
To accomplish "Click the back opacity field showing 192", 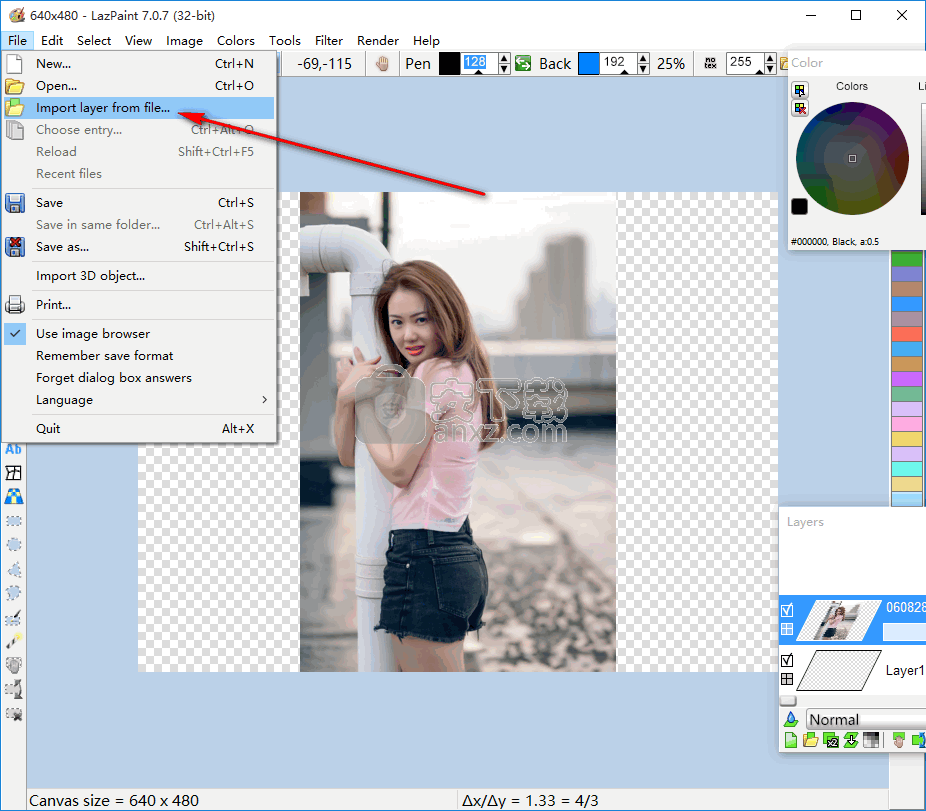I will (619, 63).
